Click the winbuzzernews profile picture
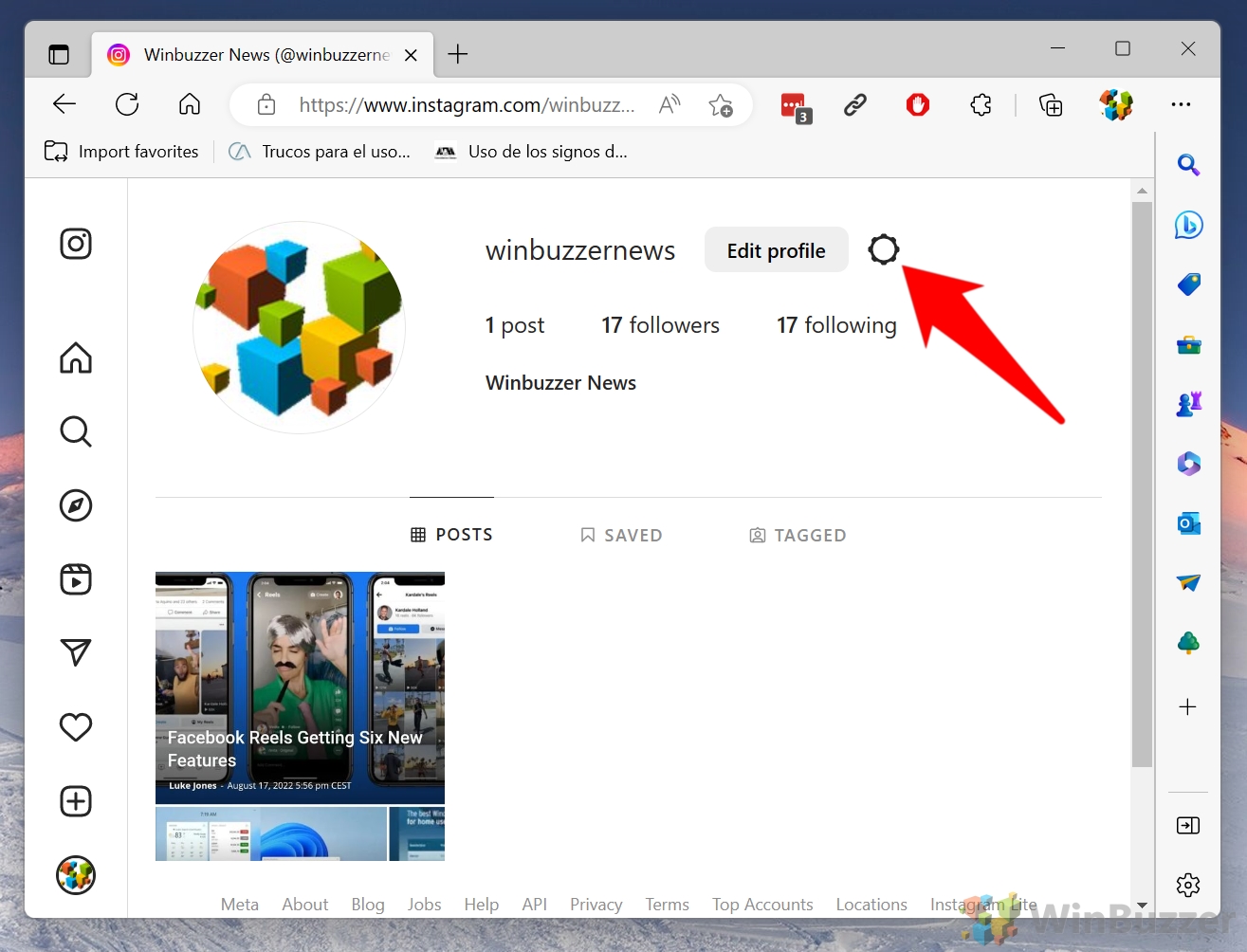Viewport: 1247px width, 952px height. click(x=300, y=327)
